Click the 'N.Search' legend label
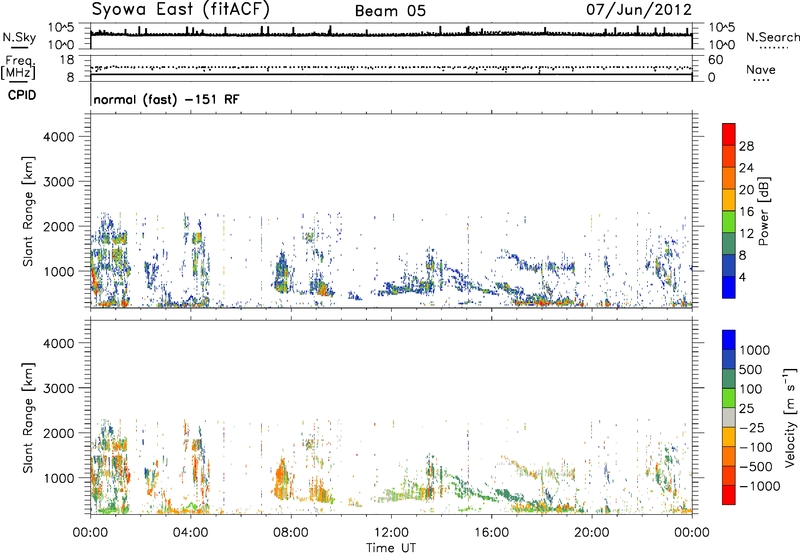This screenshot has height=554, width=800. click(772, 37)
